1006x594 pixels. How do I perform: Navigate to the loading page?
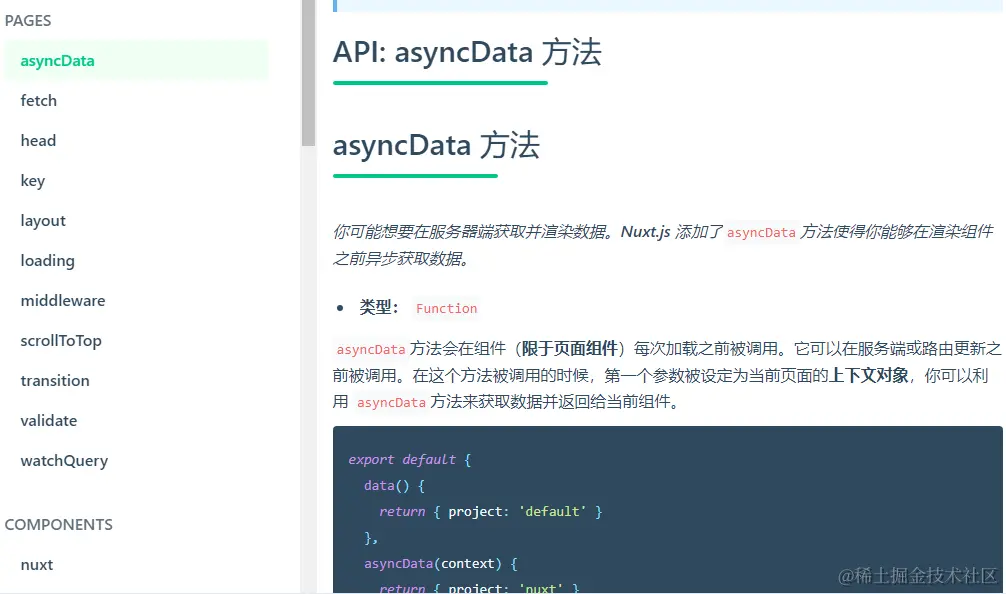47,260
